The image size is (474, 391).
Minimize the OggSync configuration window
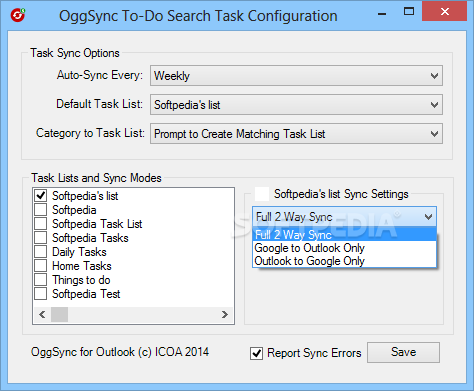point(382,13)
